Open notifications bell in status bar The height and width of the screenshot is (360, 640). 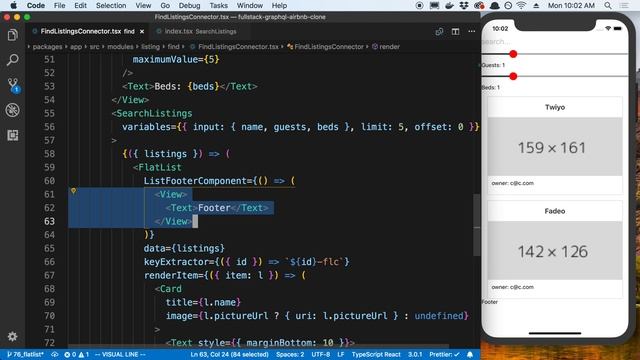470,354
